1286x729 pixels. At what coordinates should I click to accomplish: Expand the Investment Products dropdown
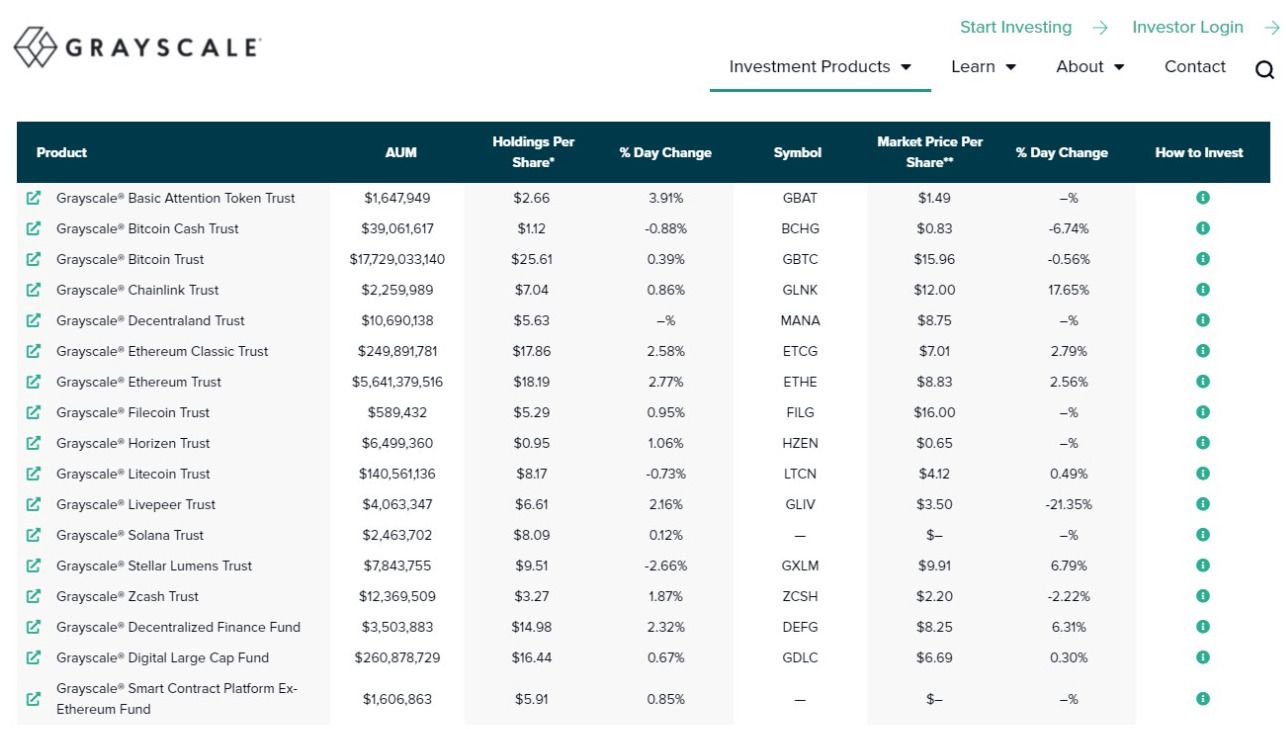(x=820, y=67)
